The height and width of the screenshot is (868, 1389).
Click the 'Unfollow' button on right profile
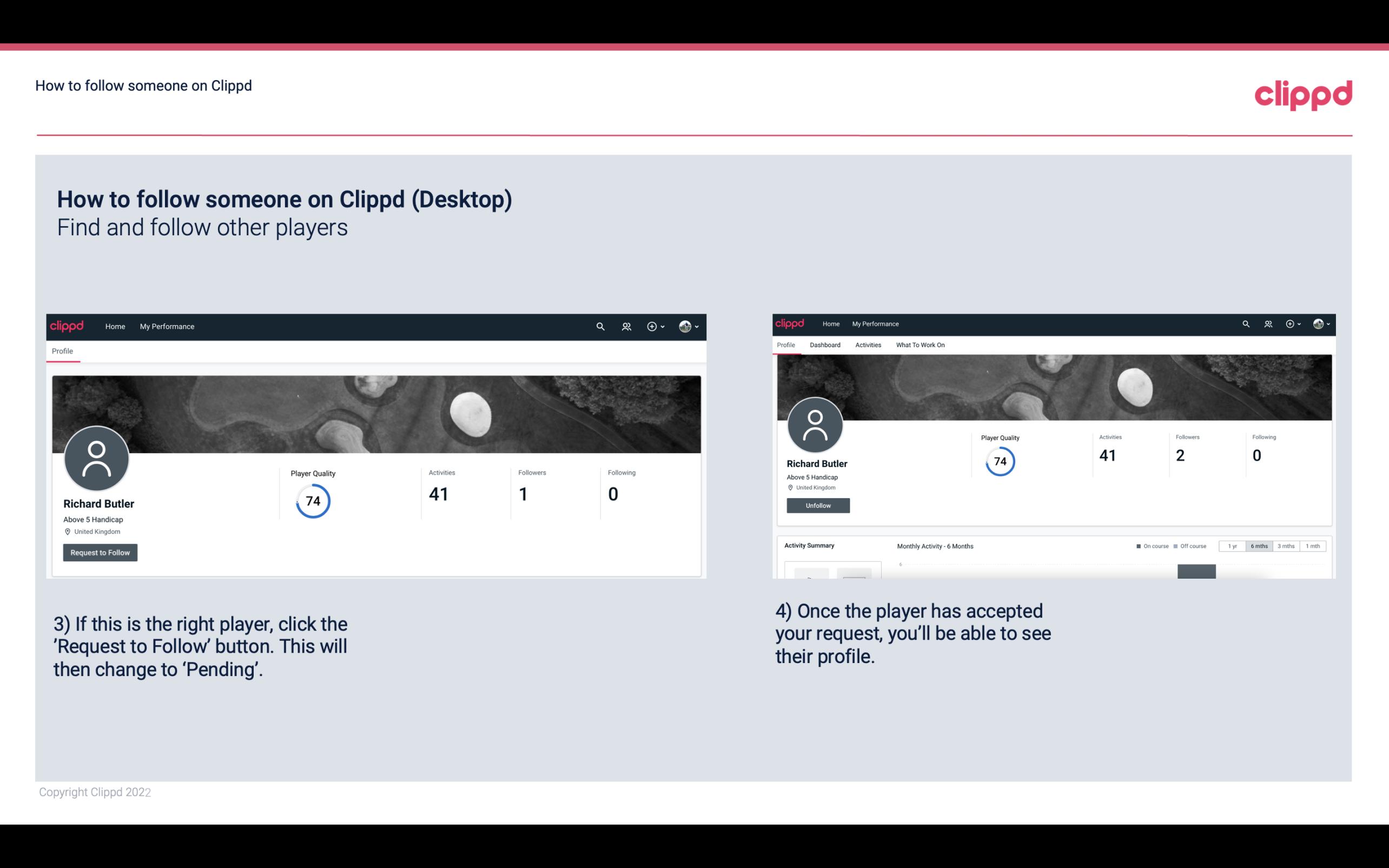(x=818, y=505)
